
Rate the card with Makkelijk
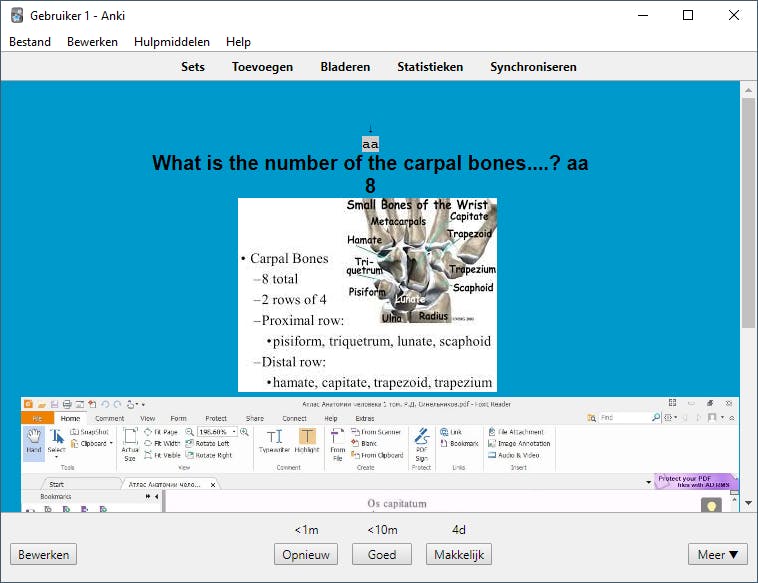[x=458, y=554]
